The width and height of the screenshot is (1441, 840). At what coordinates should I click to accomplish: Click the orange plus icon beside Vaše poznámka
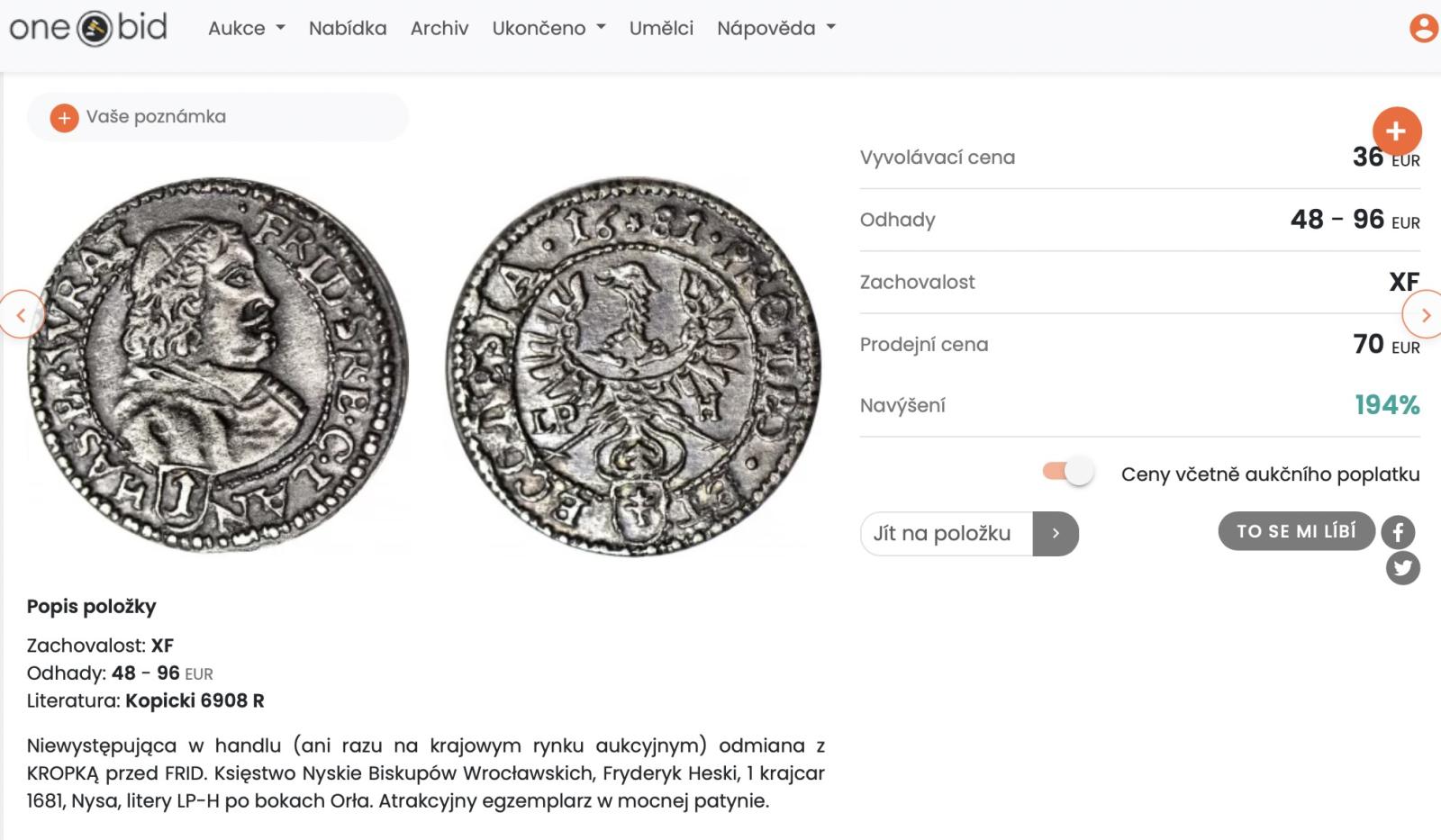coord(64,117)
